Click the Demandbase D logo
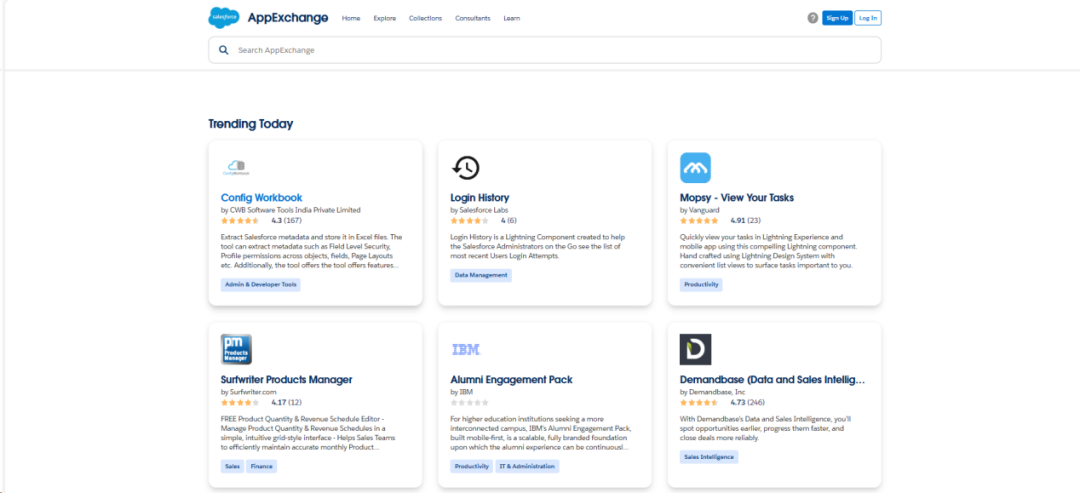This screenshot has width=1080, height=493. coord(695,349)
